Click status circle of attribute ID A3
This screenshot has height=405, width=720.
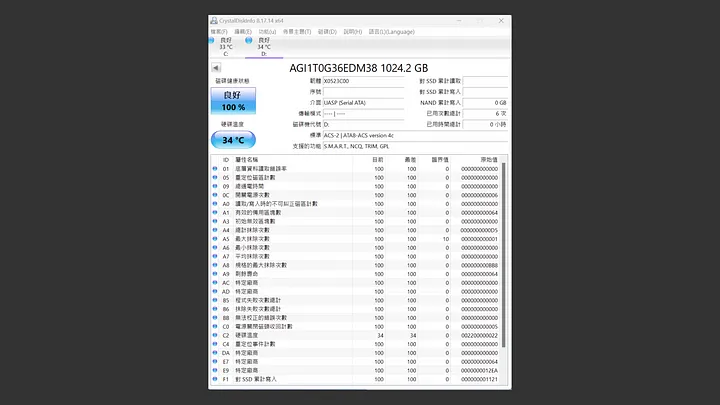tap(215, 221)
